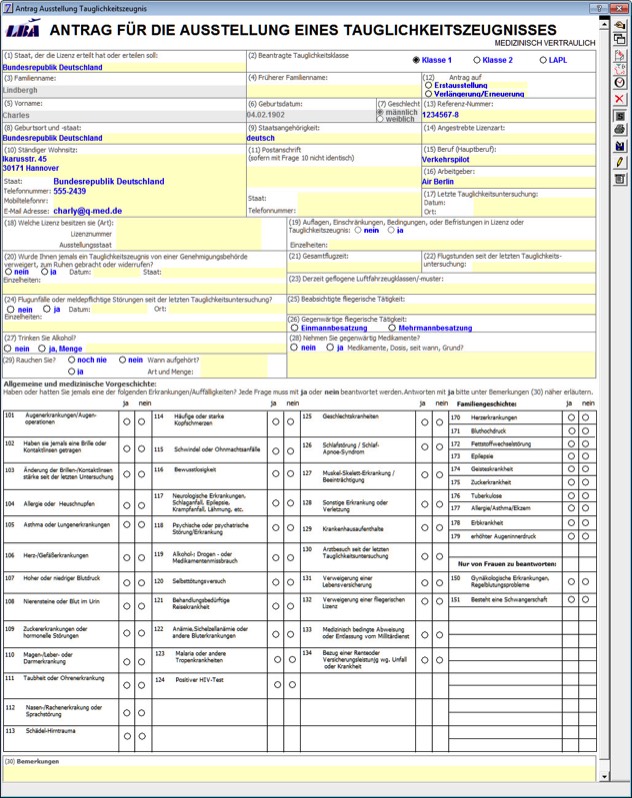Click into the Bemerkungen text area
632x798 pixels.
(x=300, y=773)
